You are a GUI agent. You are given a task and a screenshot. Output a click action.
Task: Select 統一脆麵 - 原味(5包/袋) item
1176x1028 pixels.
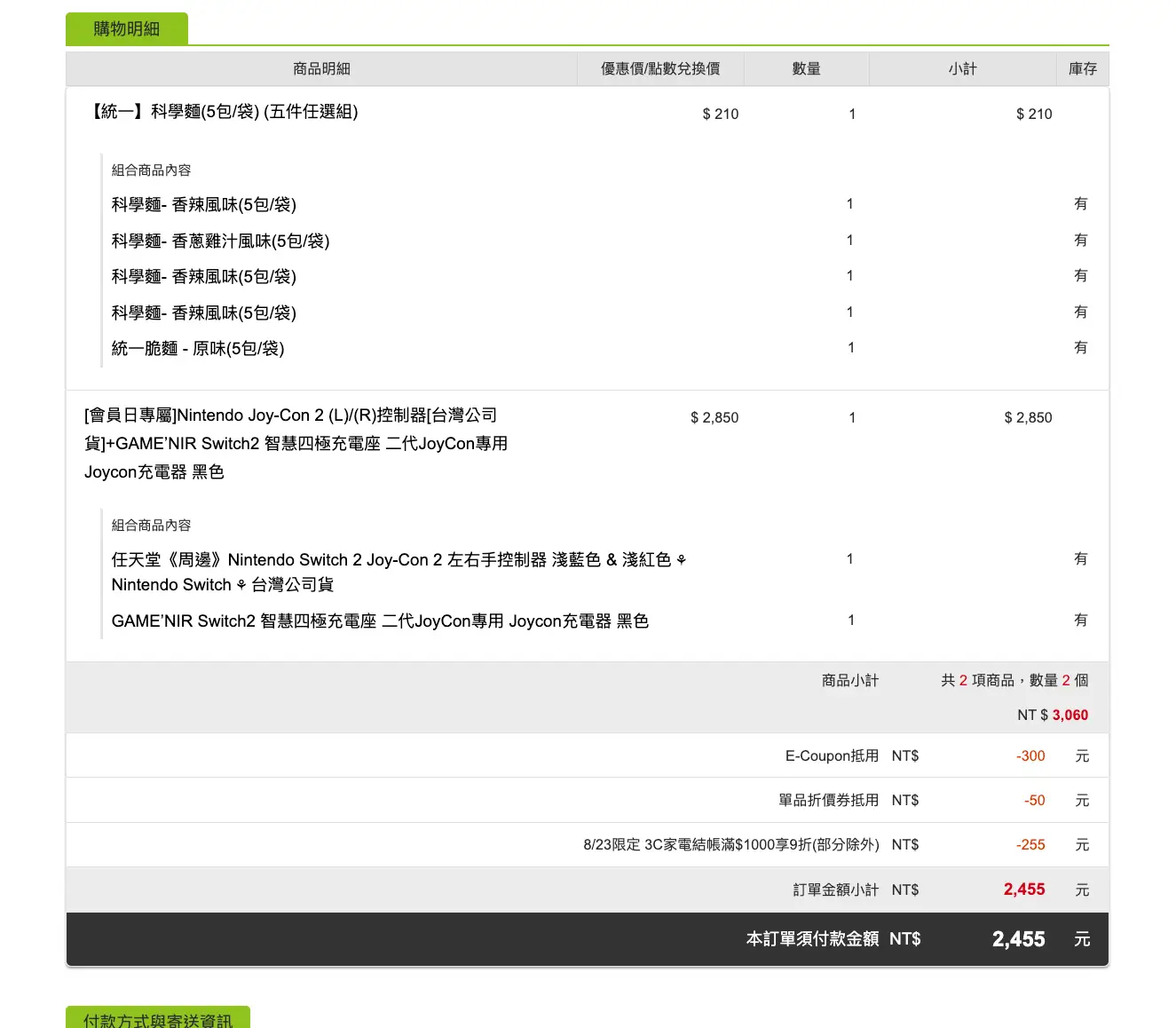(x=198, y=349)
